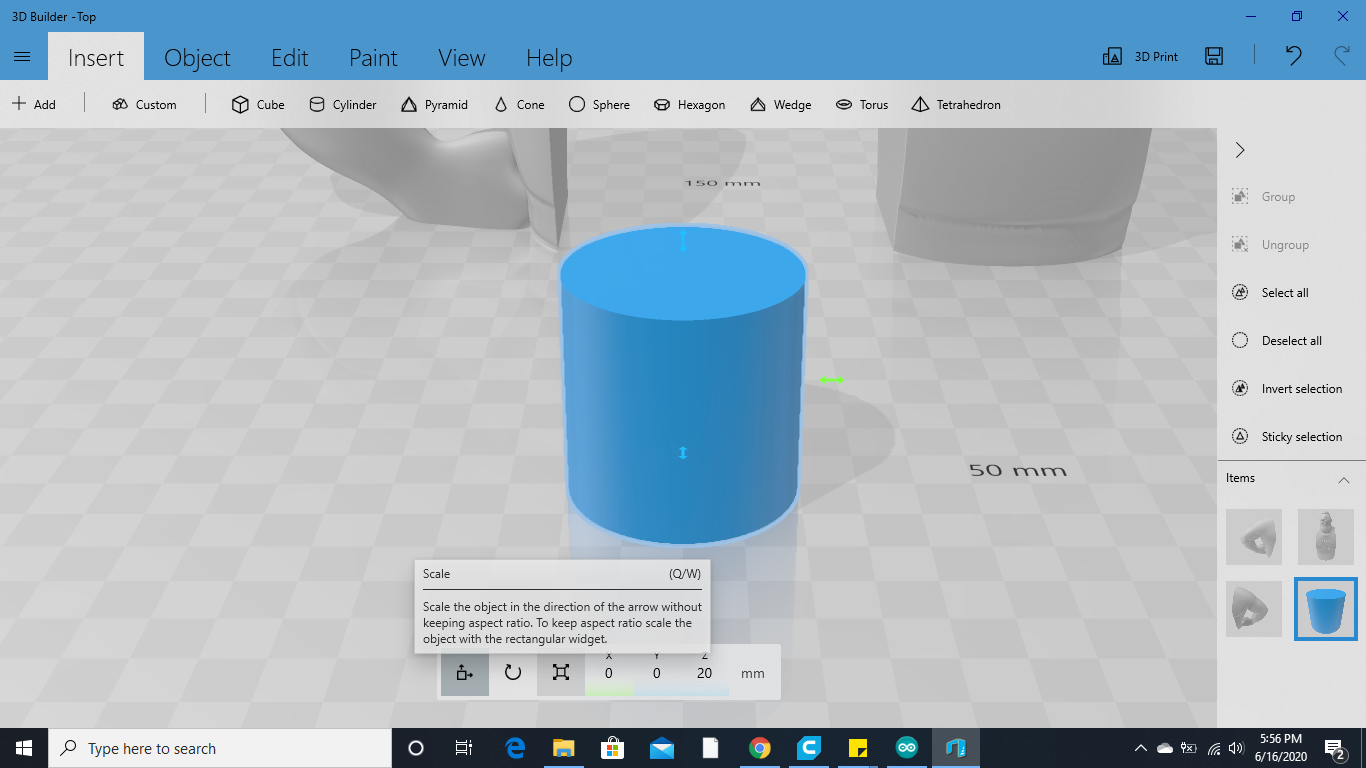This screenshot has height=768, width=1366.
Task: Save the current project
Action: [1213, 57]
